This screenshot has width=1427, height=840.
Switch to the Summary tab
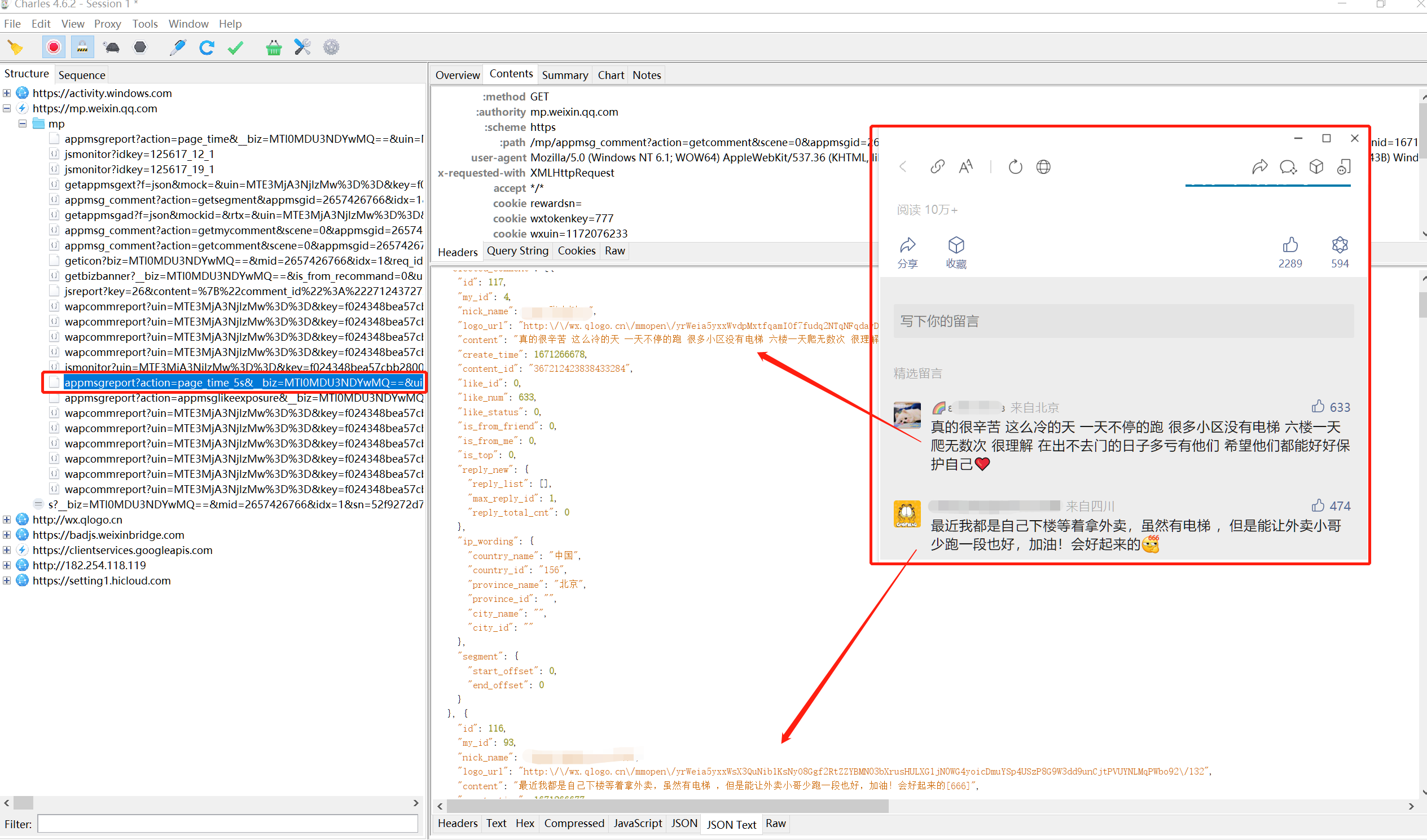point(565,74)
